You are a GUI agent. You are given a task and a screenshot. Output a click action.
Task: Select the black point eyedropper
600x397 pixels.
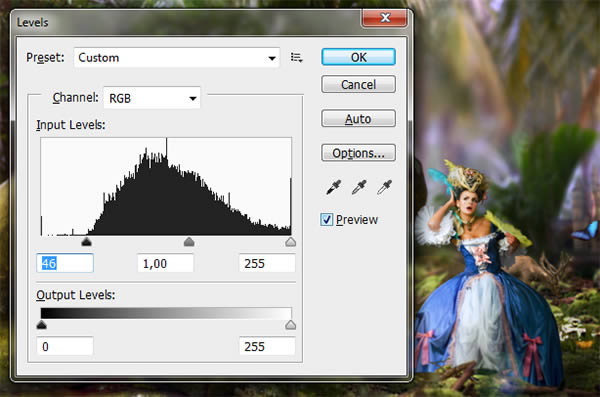333,187
